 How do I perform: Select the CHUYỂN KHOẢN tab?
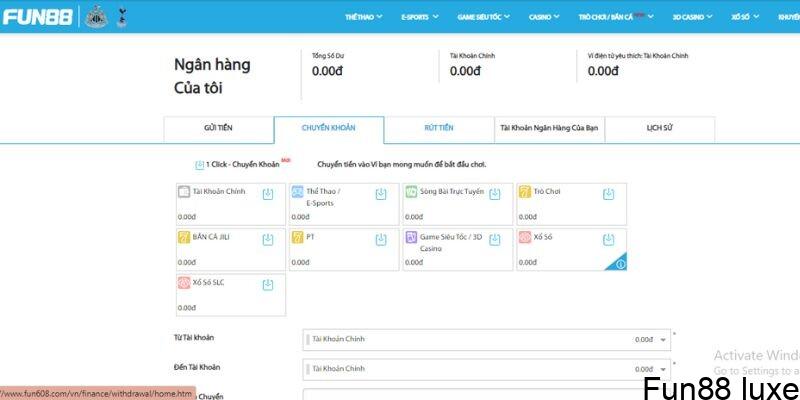[x=329, y=128]
